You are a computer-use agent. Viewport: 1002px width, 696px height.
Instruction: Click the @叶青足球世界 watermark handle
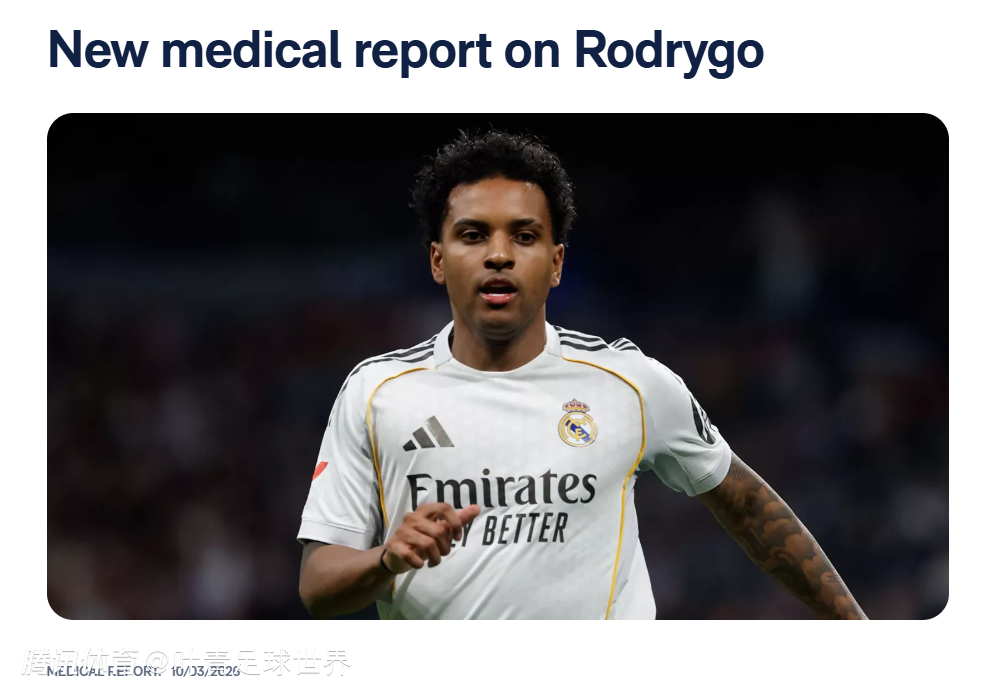click(248, 661)
